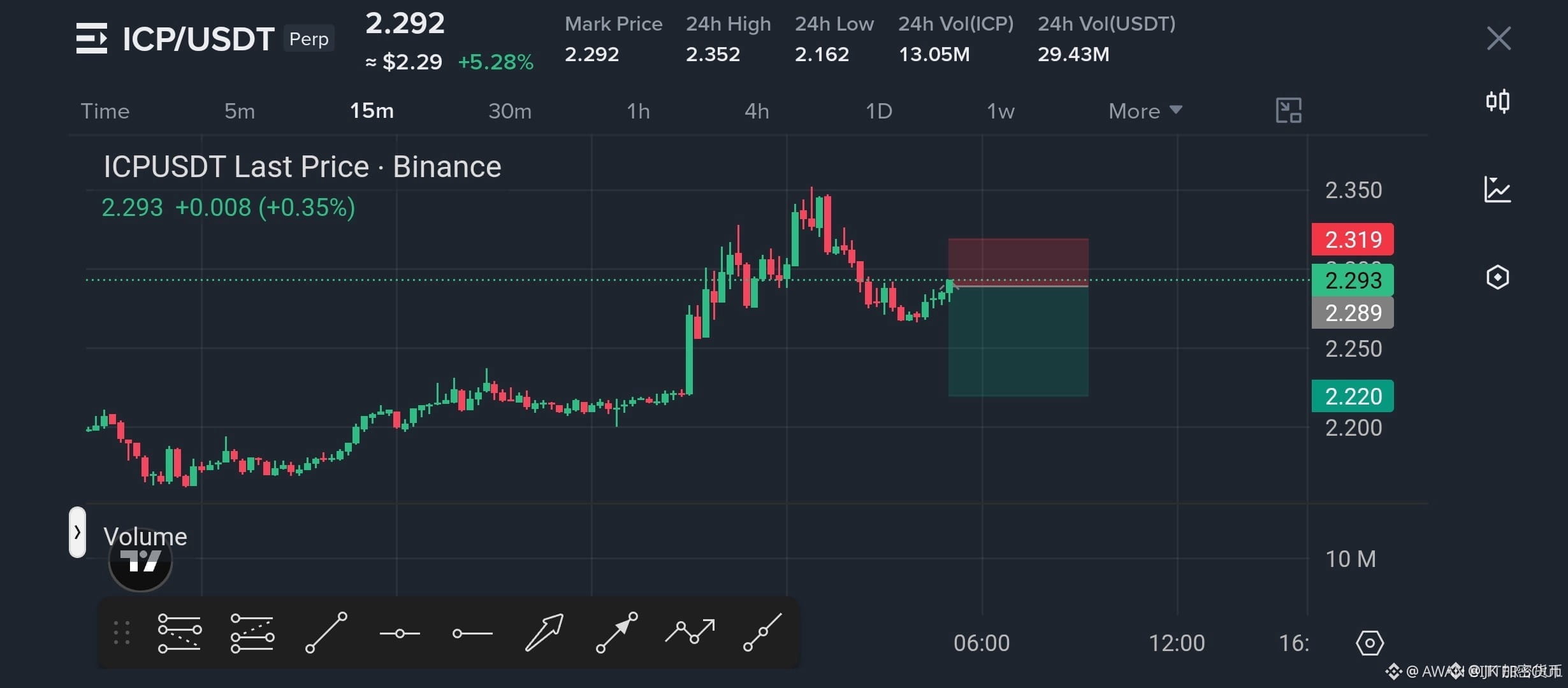Select the hollow arrow drawing tool
Image resolution: width=1568 pixels, height=688 pixels.
pos(544,633)
